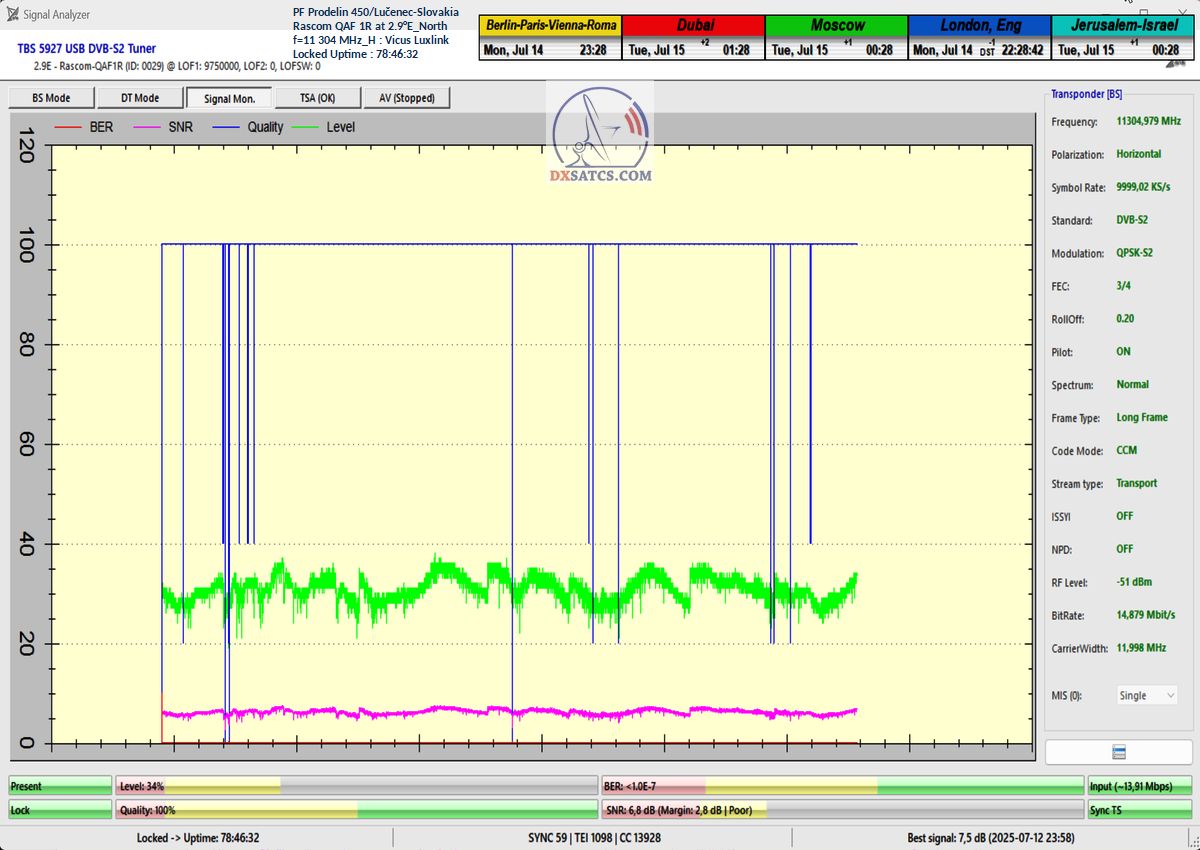Click the AV (Stopped) button
Viewport: 1200px width, 850px height.
coord(406,98)
